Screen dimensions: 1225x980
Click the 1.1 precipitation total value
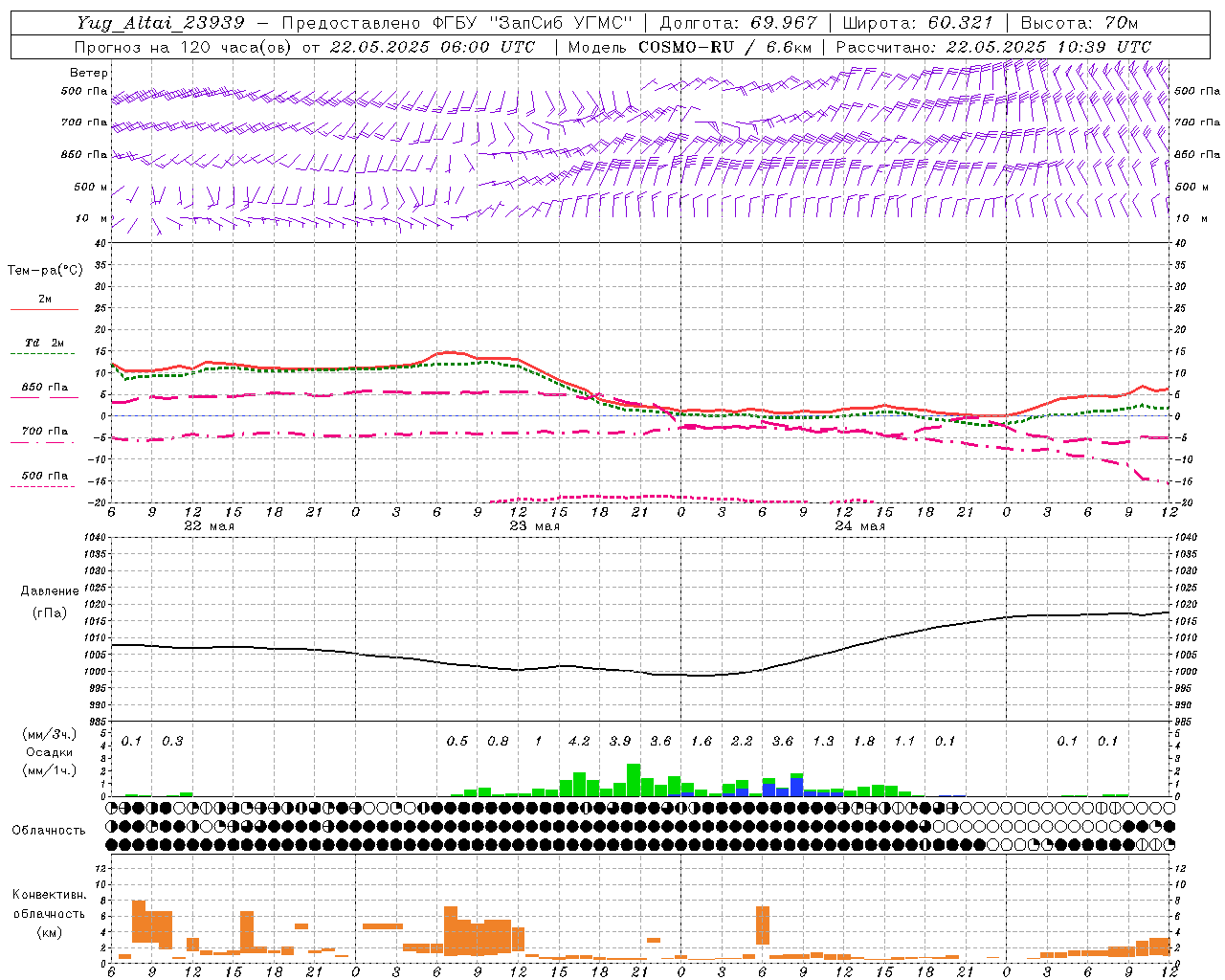904,741
